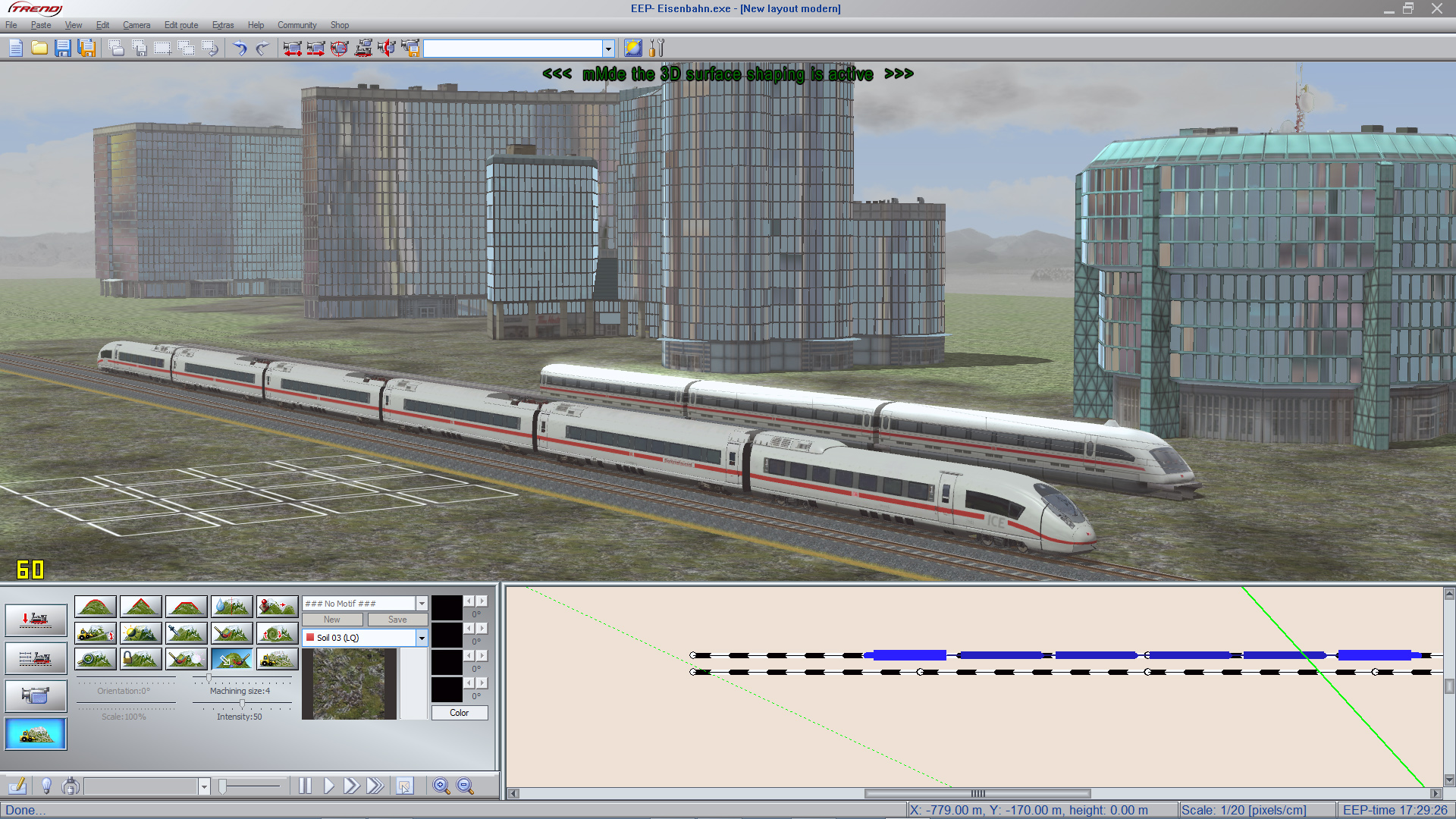Toggle the light bulb mode at bottom left
1456x819 pixels.
(x=47, y=786)
